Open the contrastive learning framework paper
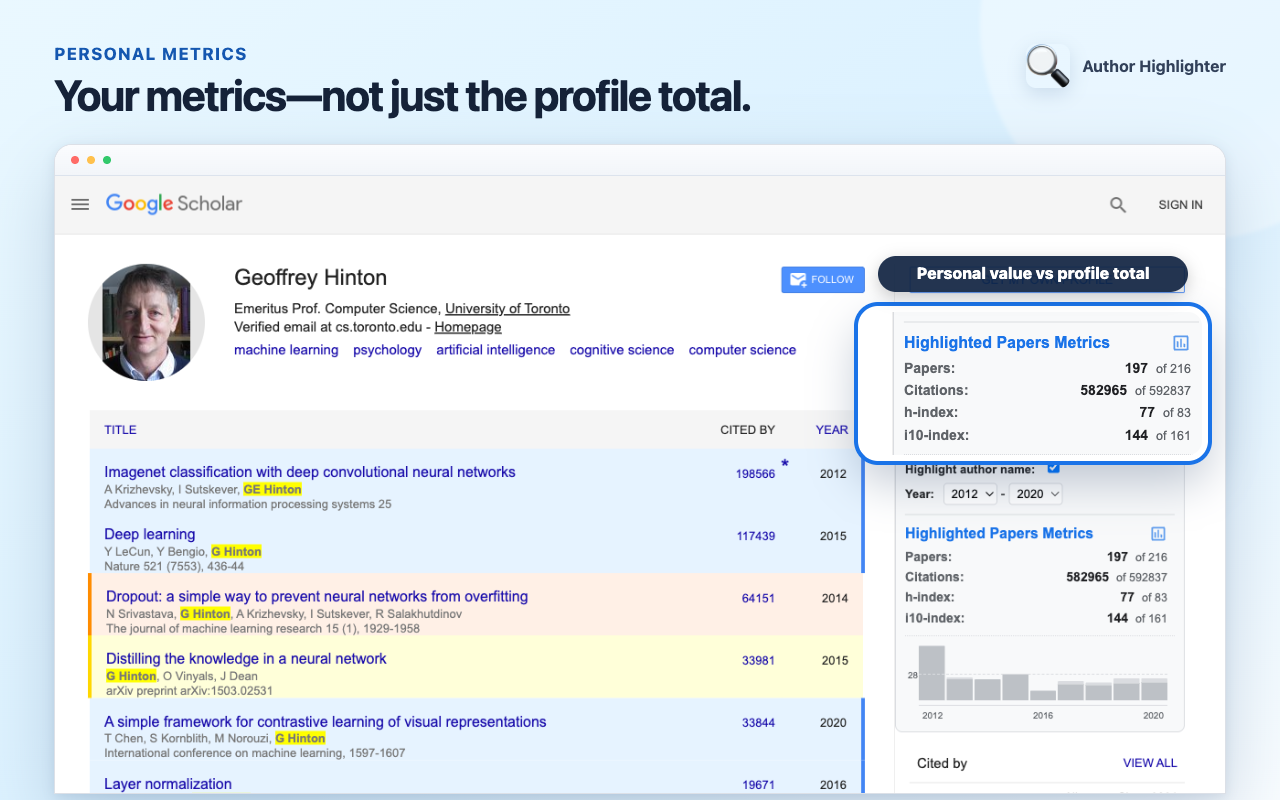The width and height of the screenshot is (1280, 800). tap(325, 721)
